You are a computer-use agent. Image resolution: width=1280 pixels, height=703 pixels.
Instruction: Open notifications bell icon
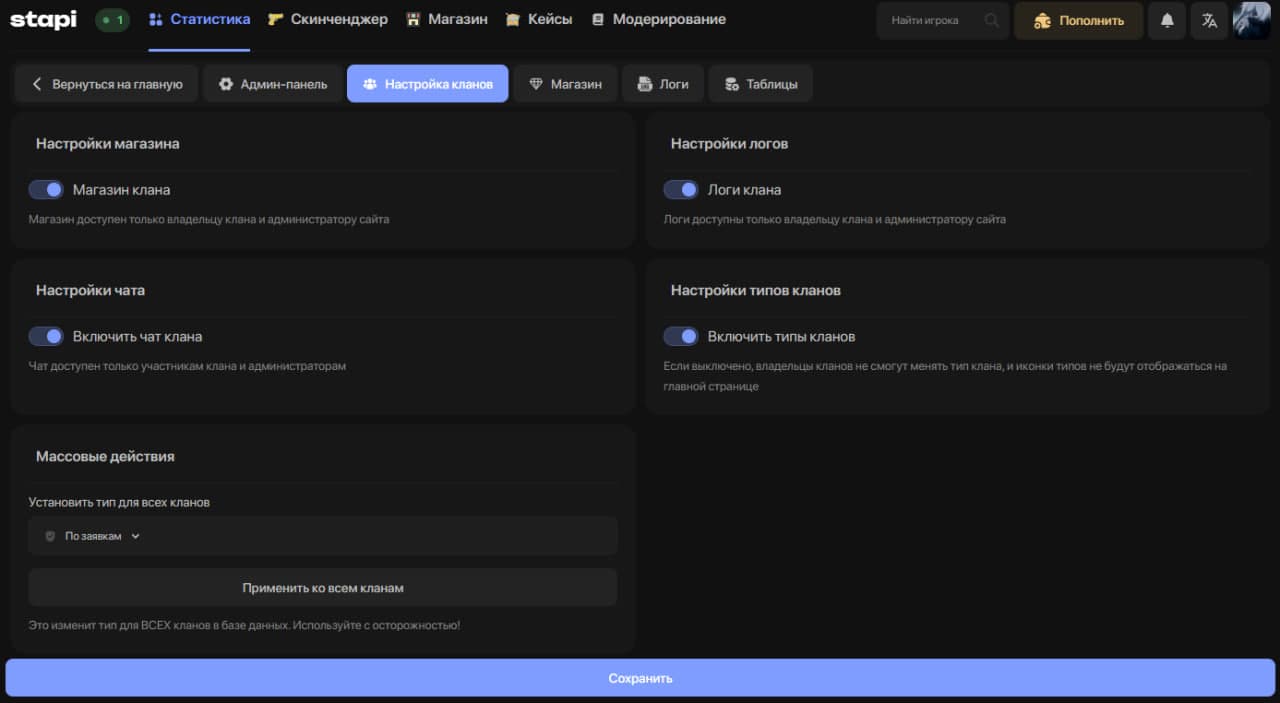[1167, 20]
